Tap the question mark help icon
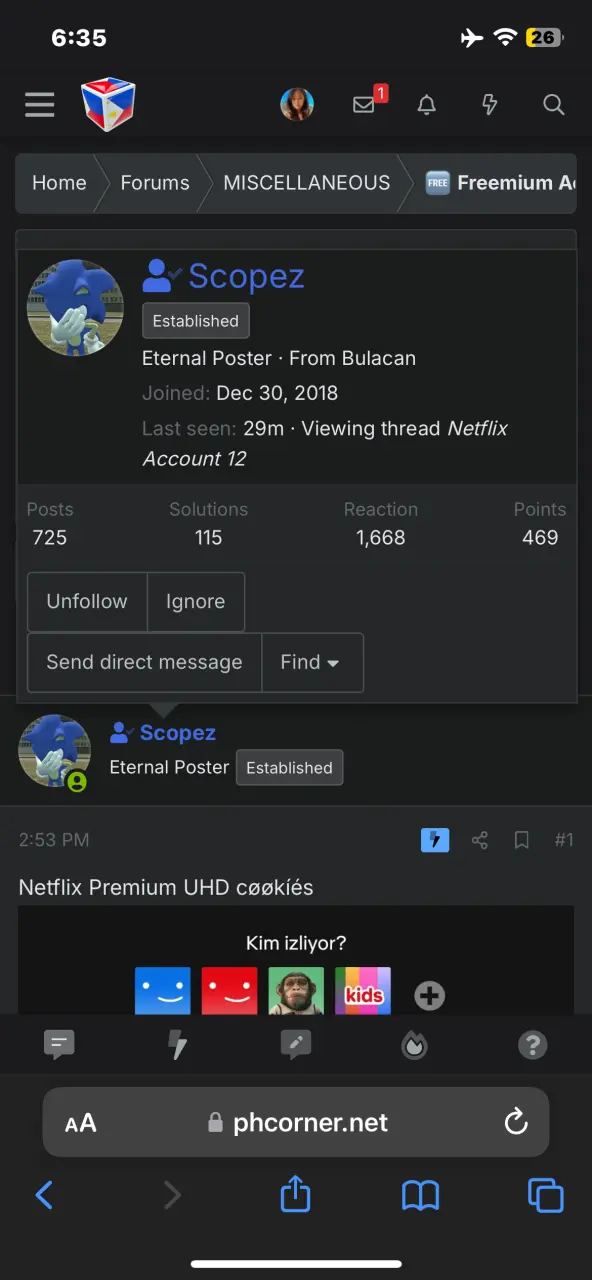This screenshot has height=1280, width=592. 532,1045
